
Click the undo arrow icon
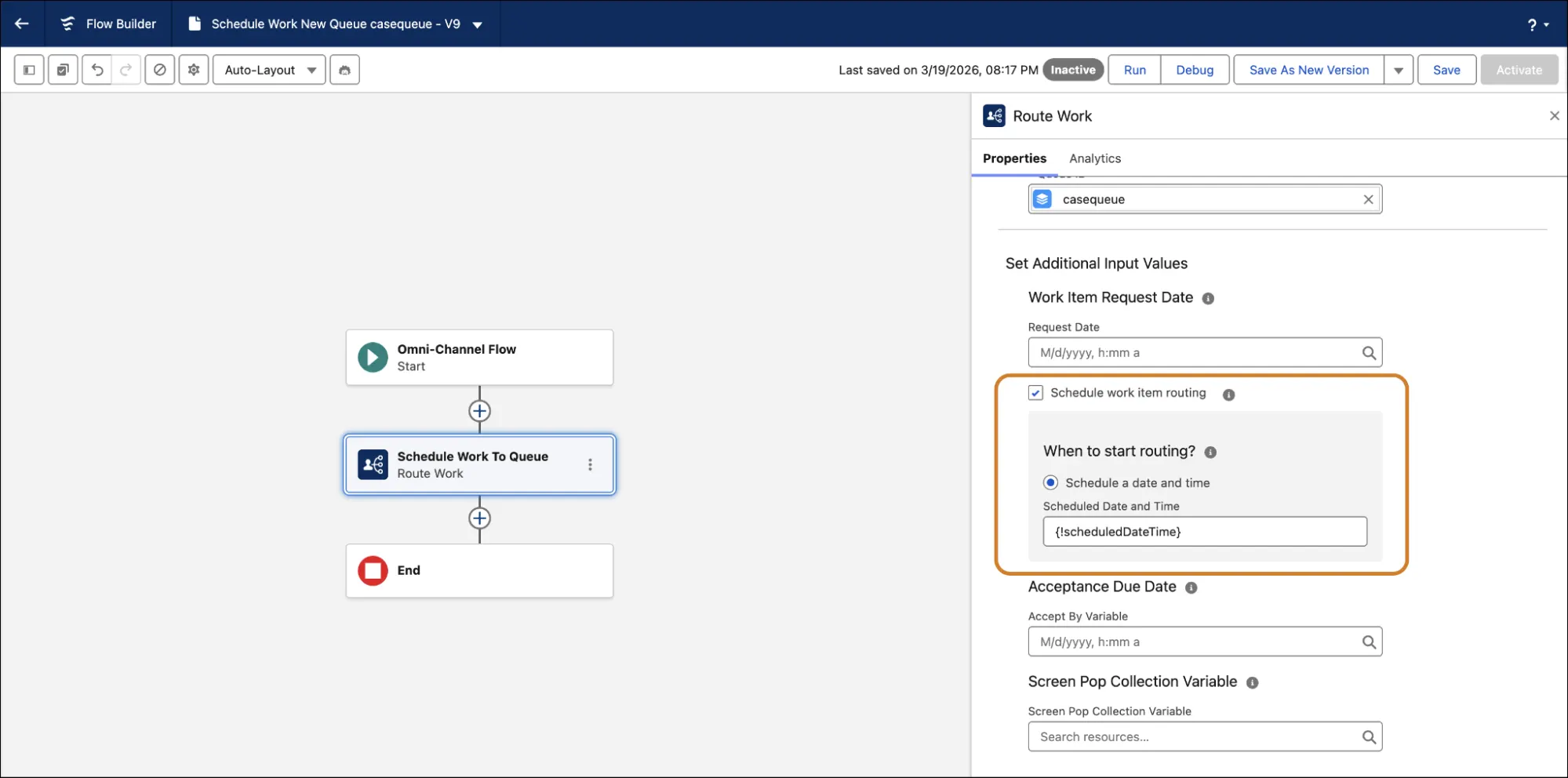pos(97,70)
